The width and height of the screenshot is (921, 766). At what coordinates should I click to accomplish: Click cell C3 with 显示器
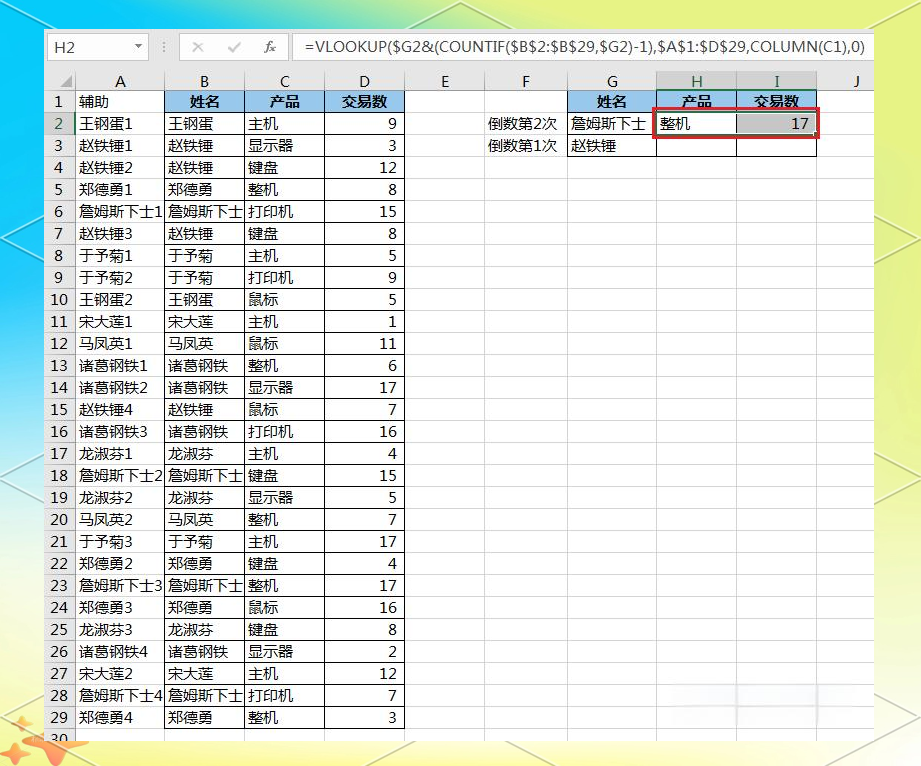(x=284, y=146)
